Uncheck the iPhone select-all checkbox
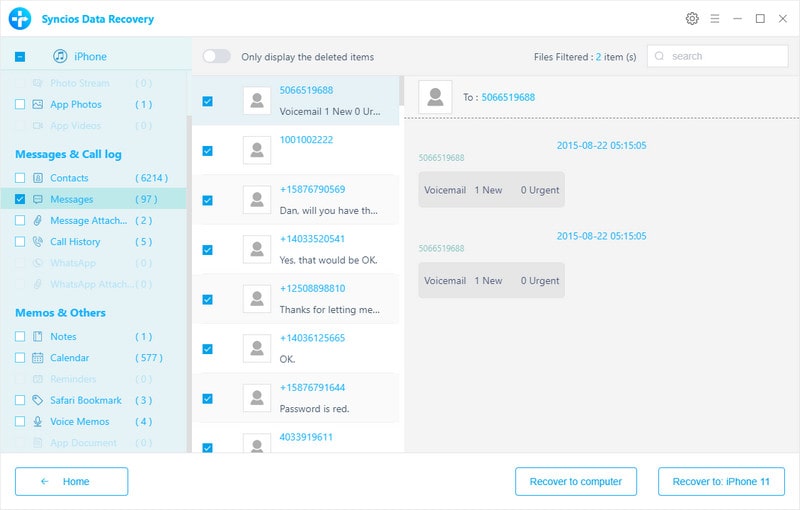 point(20,57)
